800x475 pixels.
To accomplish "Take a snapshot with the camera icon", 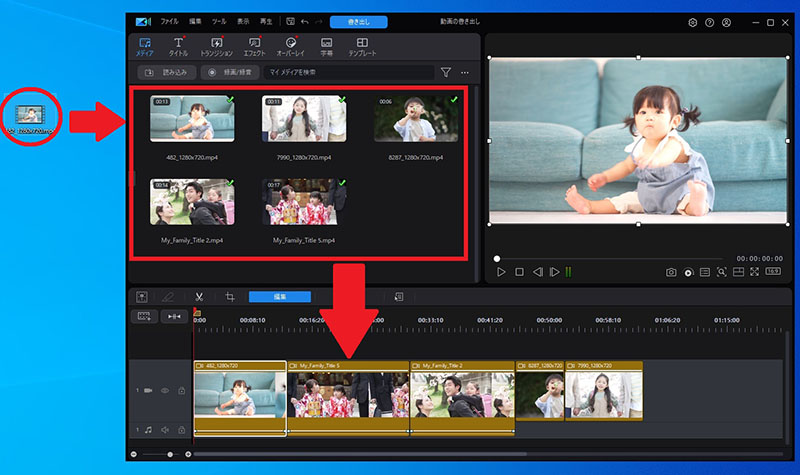I will [x=671, y=272].
